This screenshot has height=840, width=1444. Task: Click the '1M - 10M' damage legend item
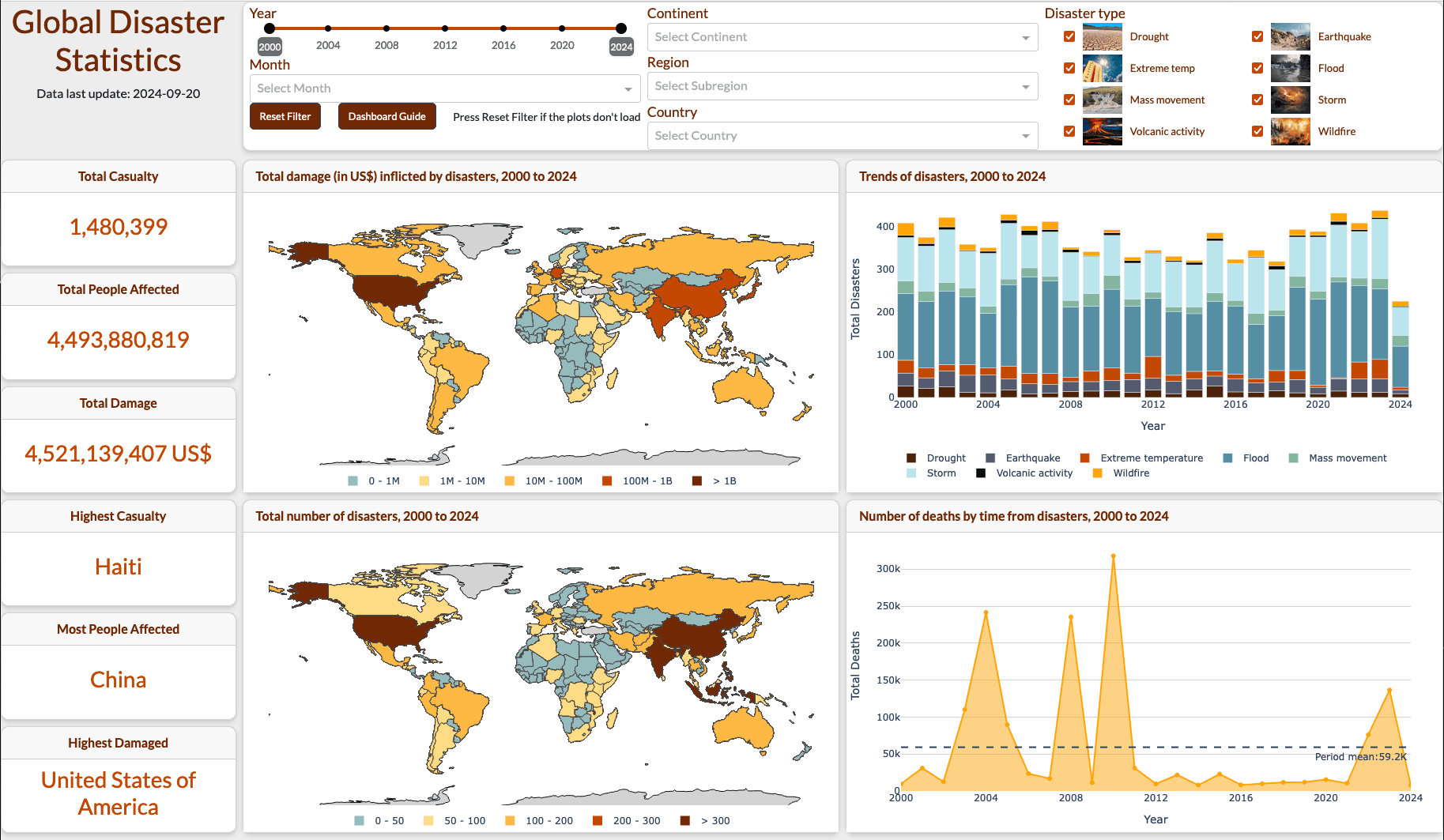point(453,481)
